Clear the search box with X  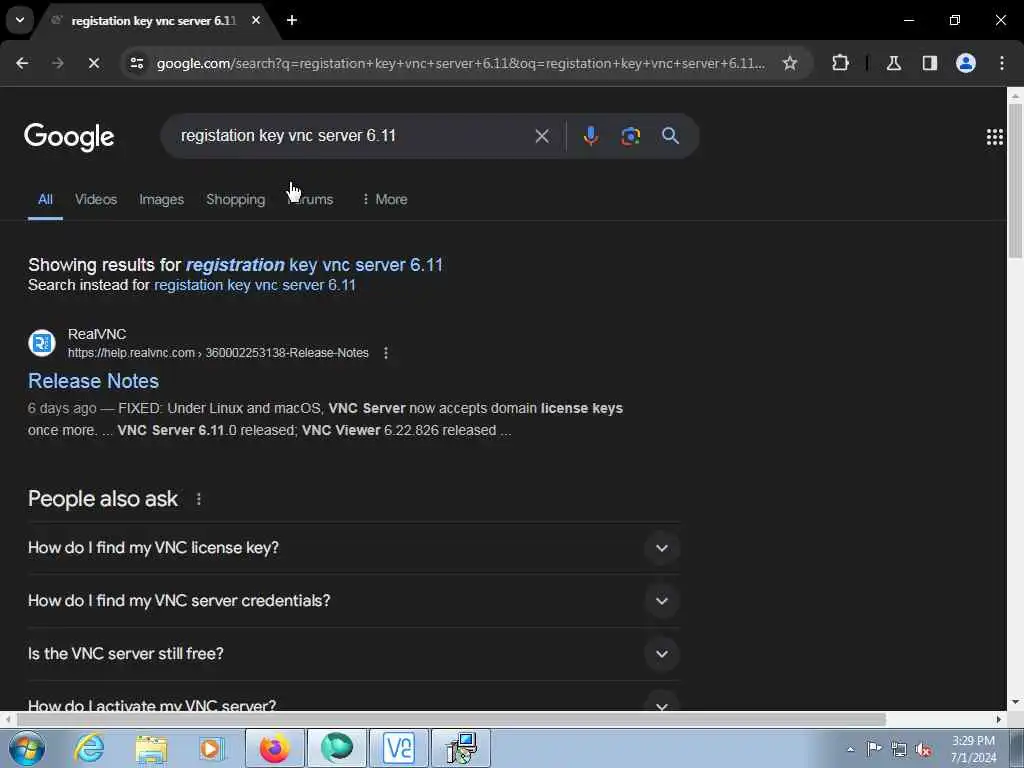[x=541, y=136]
